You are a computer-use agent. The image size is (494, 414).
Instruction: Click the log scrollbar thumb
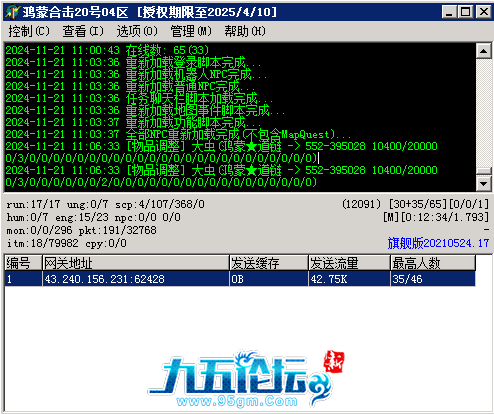(x=483, y=171)
